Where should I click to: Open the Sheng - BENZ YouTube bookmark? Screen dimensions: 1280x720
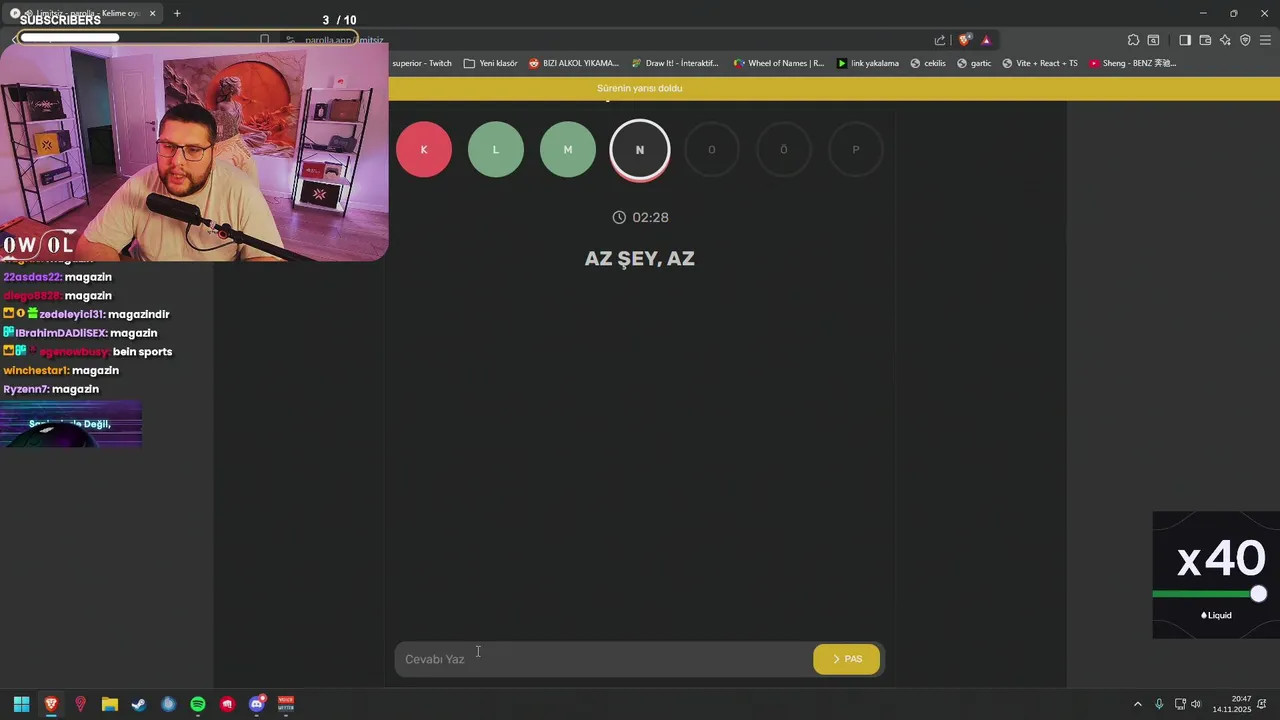click(x=1133, y=63)
